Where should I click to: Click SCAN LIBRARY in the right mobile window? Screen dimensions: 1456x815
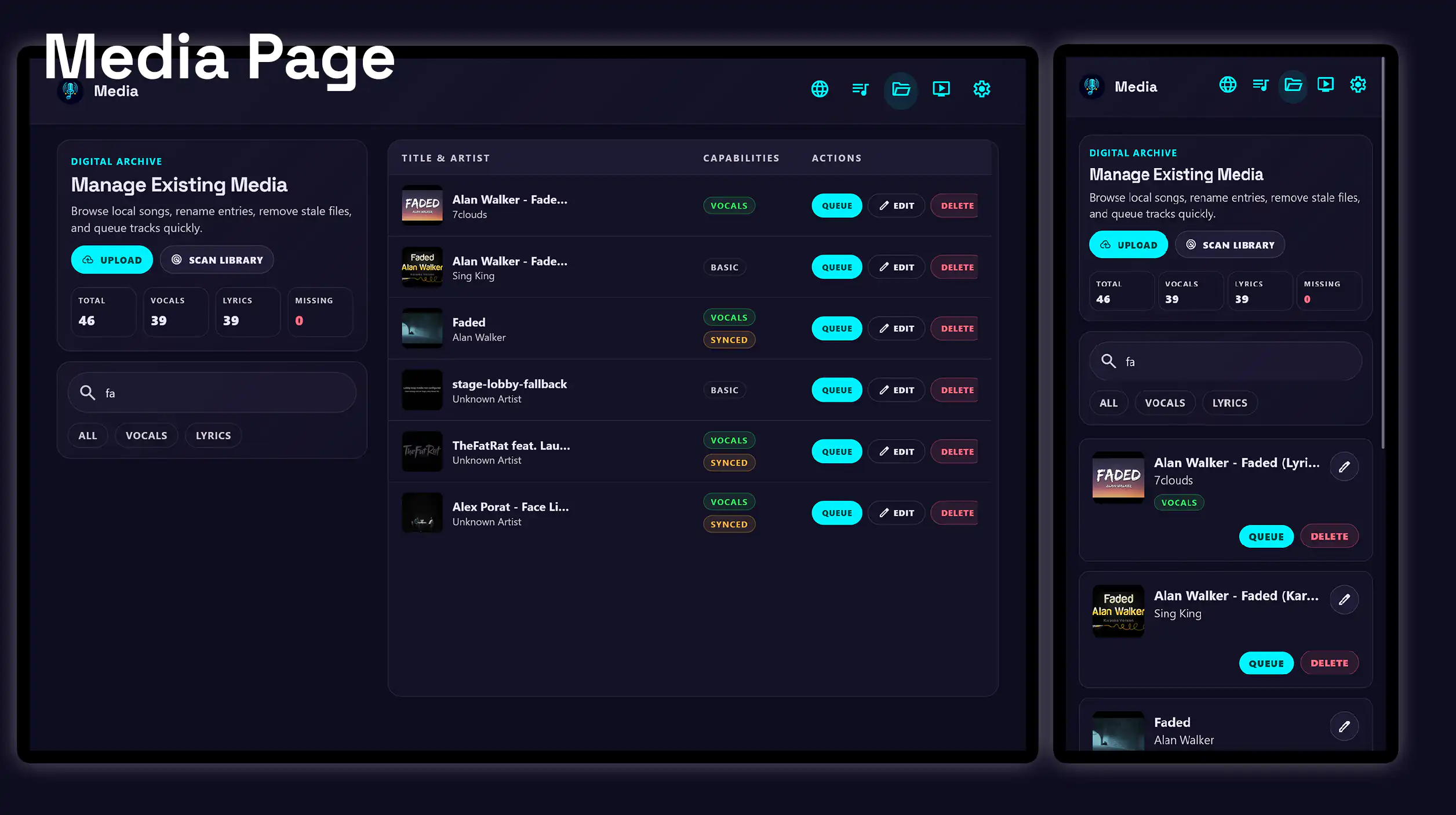[1230, 245]
